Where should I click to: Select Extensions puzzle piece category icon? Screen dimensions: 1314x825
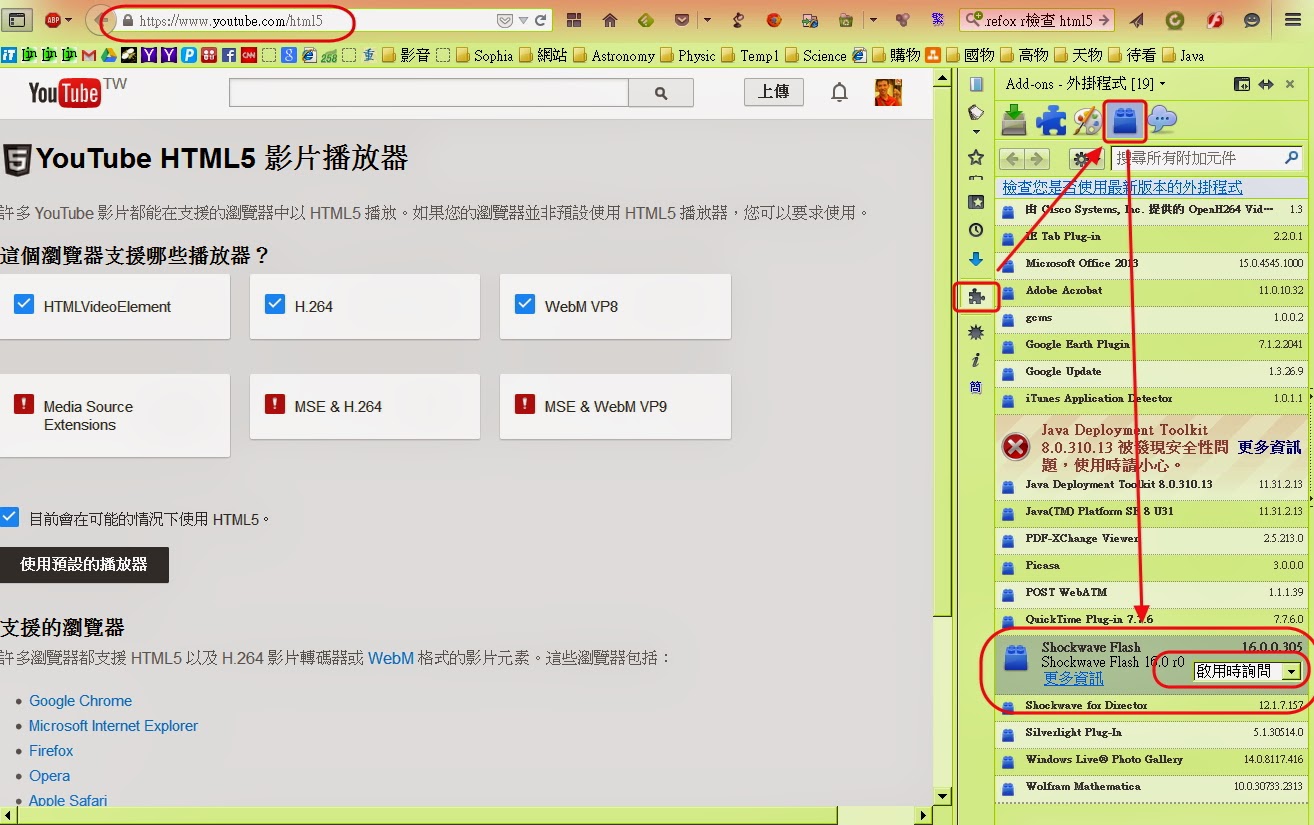(x=1051, y=121)
